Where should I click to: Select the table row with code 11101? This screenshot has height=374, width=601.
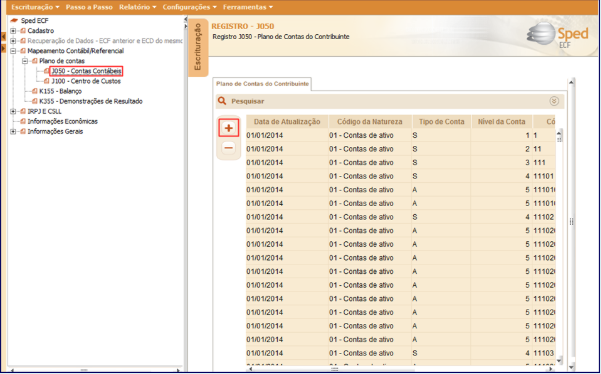pyautogui.click(x=401, y=176)
